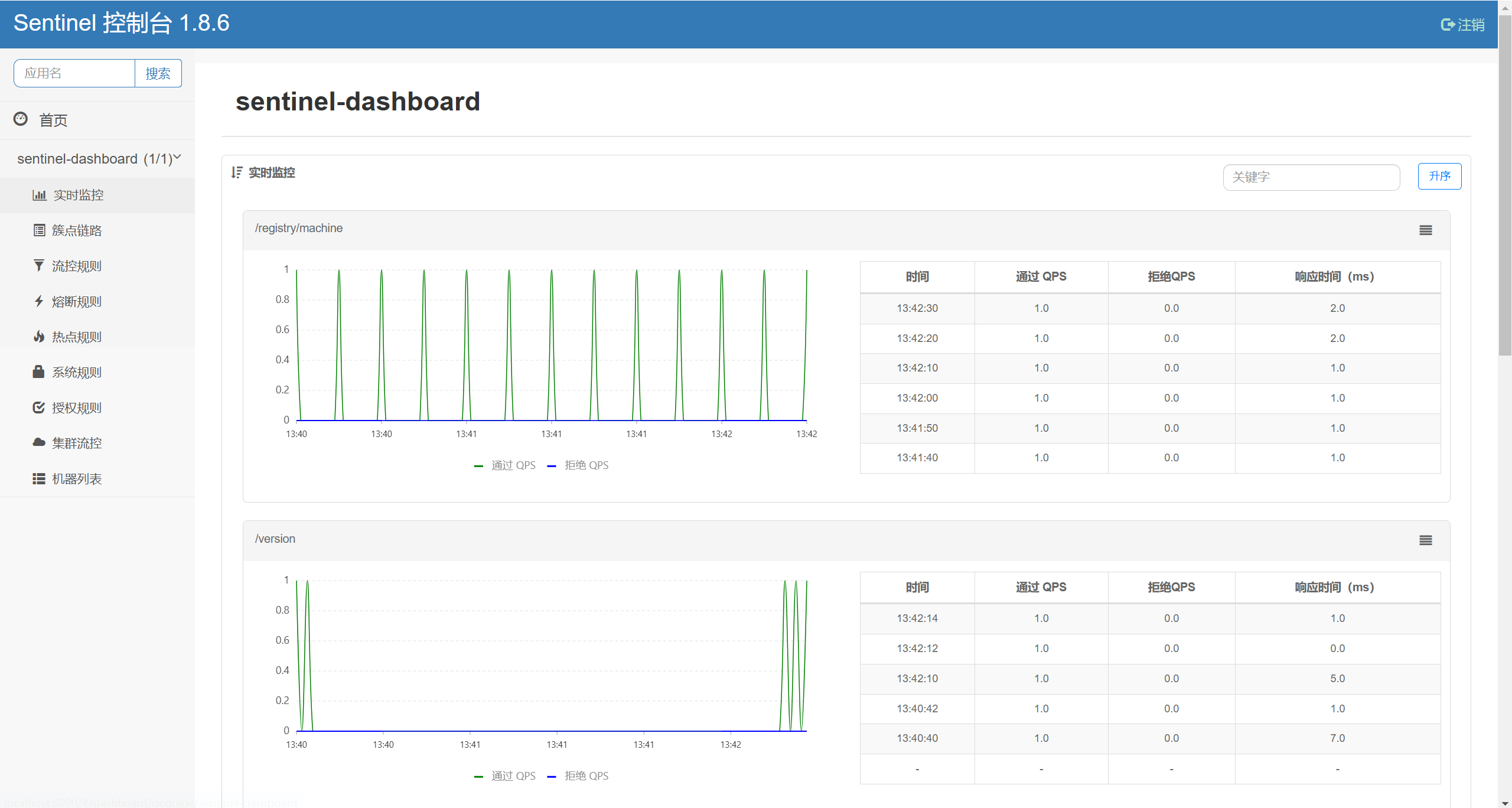This screenshot has height=808, width=1512.
Task: Click the 搜索 button next to app name
Action: tap(158, 73)
